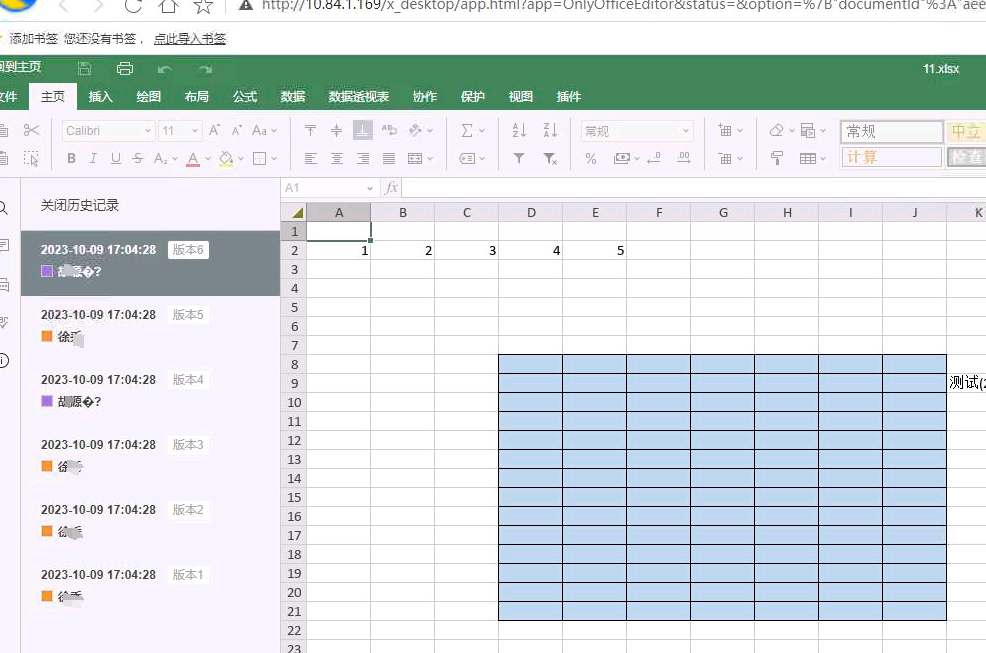Image resolution: width=986 pixels, height=653 pixels.
Task: Align cell content to top
Action: (x=310, y=130)
